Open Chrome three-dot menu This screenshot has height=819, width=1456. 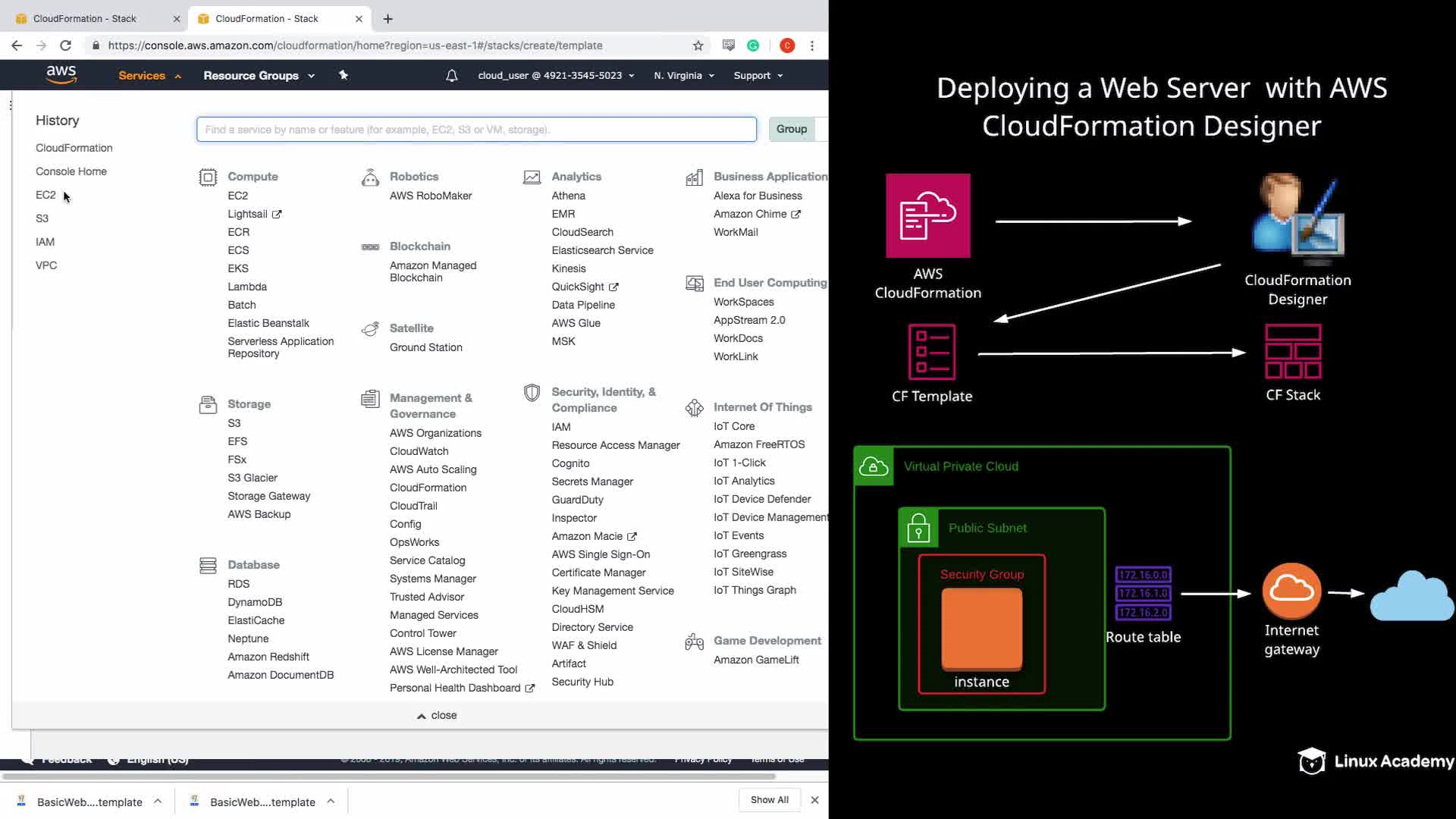812,45
